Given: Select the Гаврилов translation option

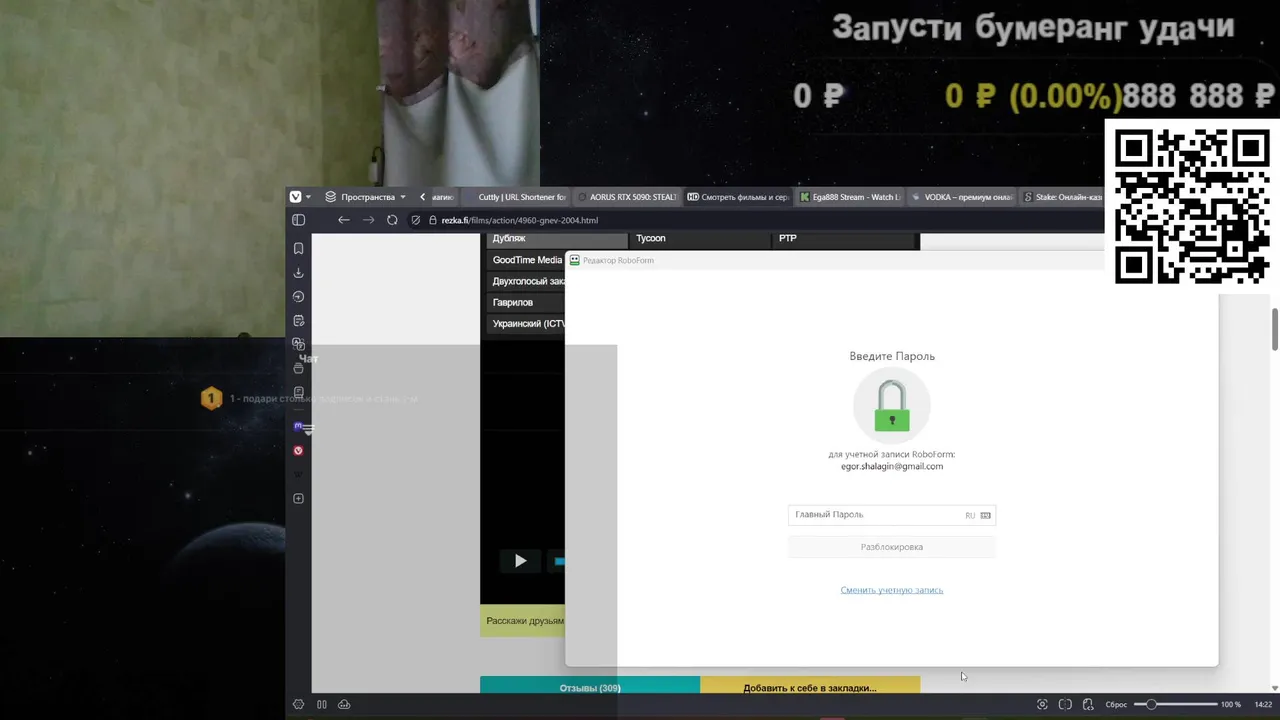Looking at the screenshot, I should 526,302.
